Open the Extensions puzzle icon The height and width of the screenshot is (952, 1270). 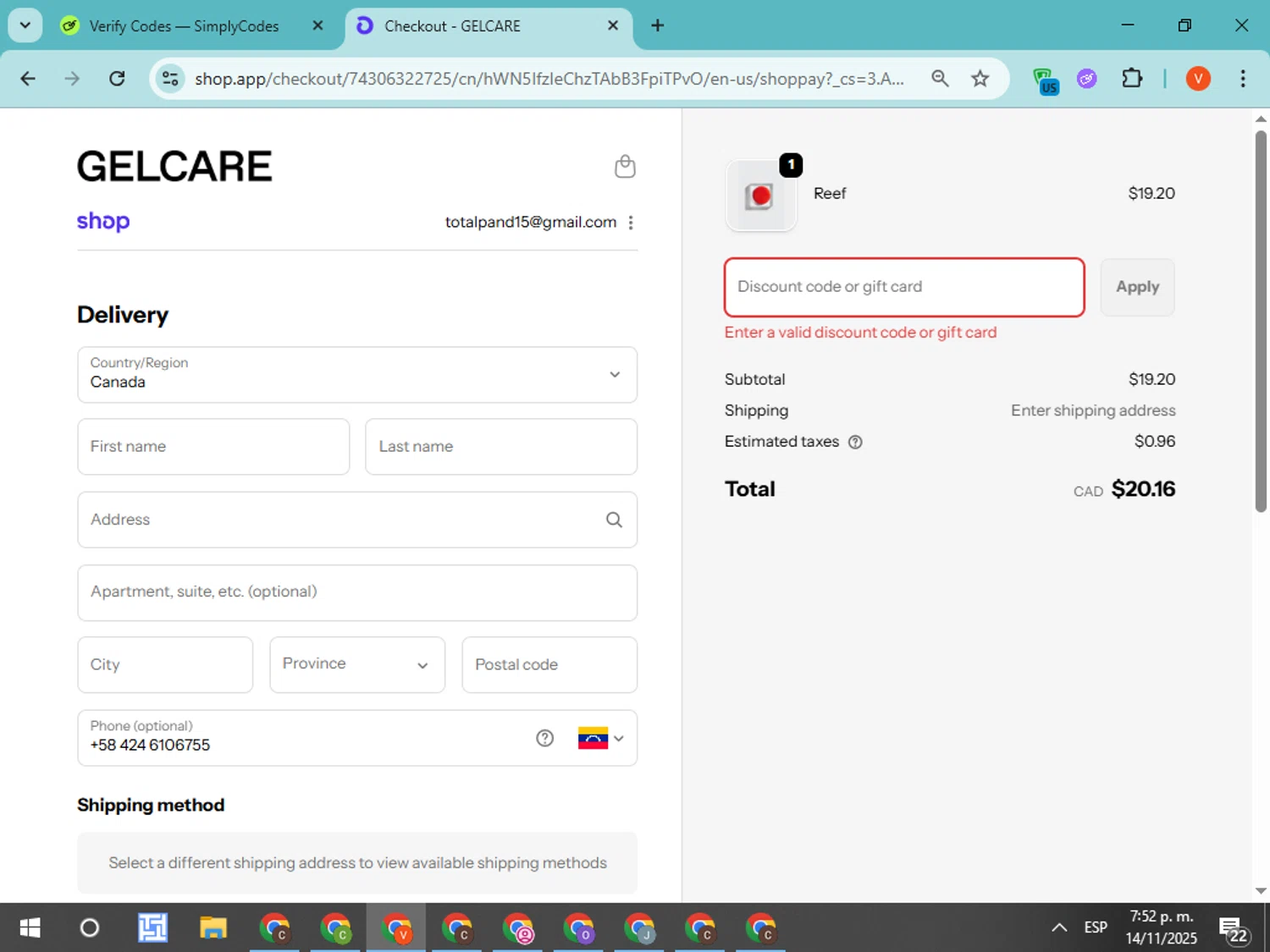coord(1132,79)
